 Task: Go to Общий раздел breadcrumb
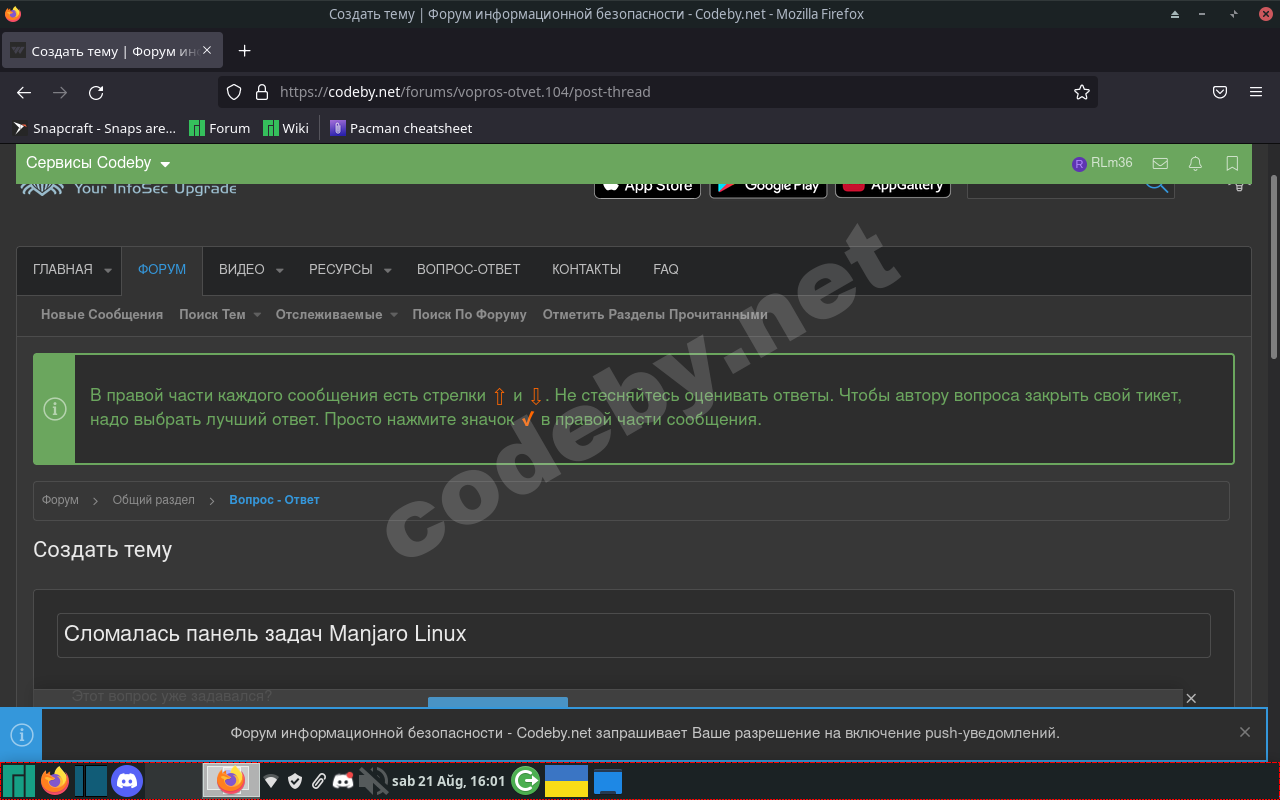tap(153, 500)
